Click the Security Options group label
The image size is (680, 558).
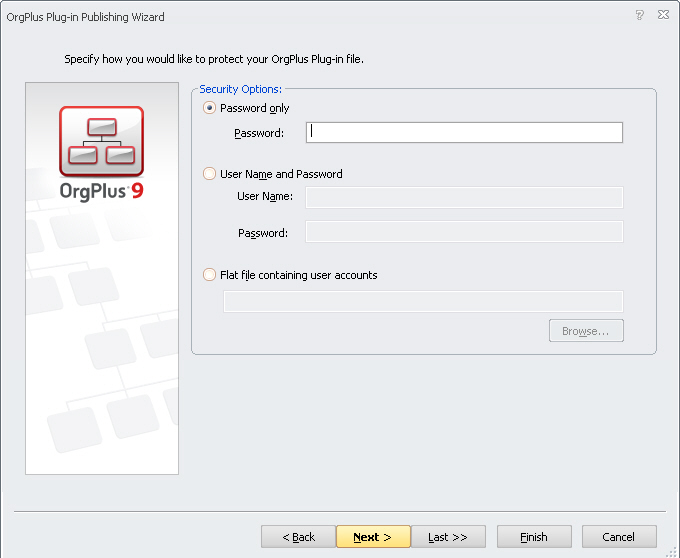tap(241, 90)
